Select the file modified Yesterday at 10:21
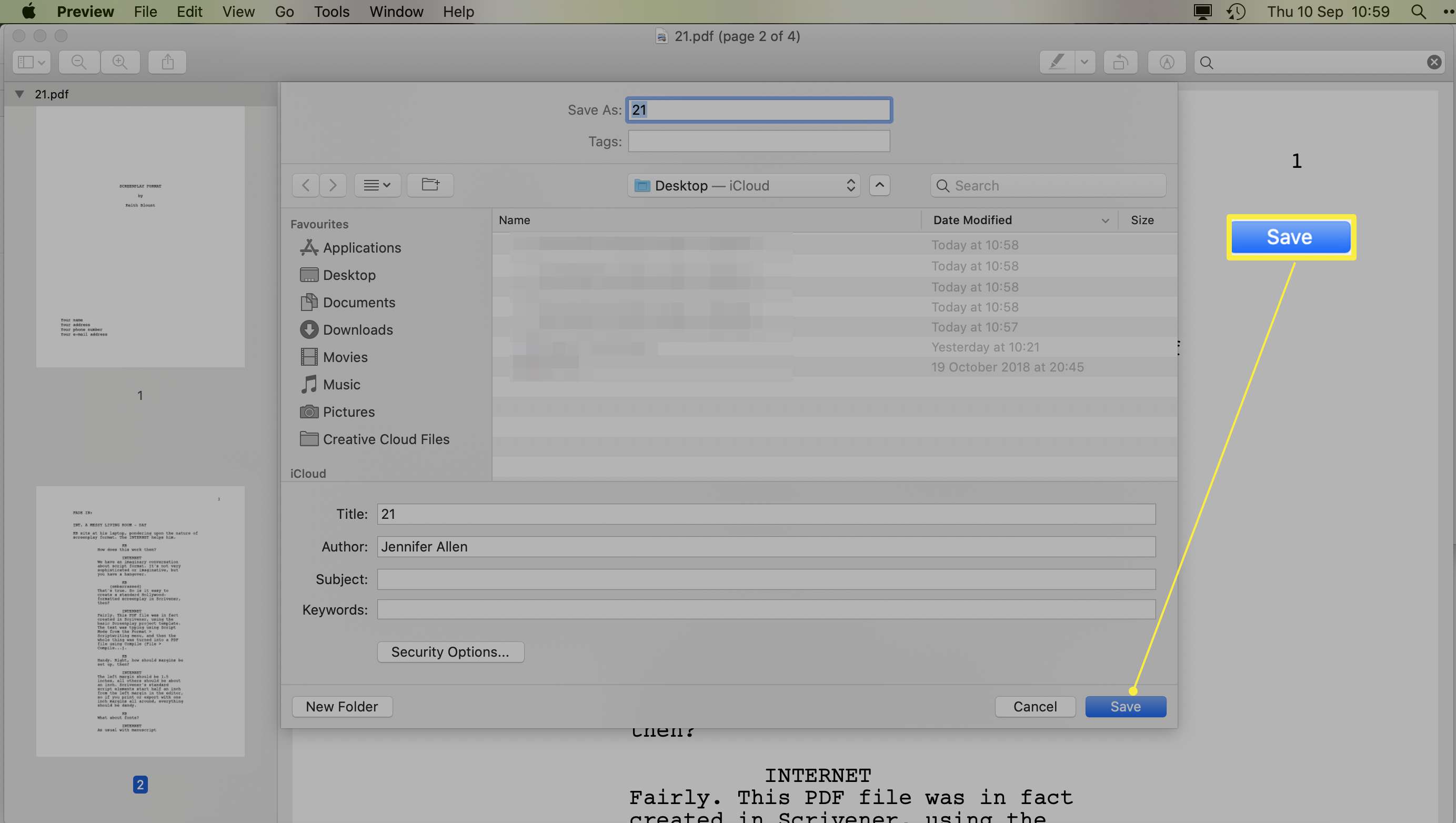This screenshot has width=1456, height=823. click(835, 347)
